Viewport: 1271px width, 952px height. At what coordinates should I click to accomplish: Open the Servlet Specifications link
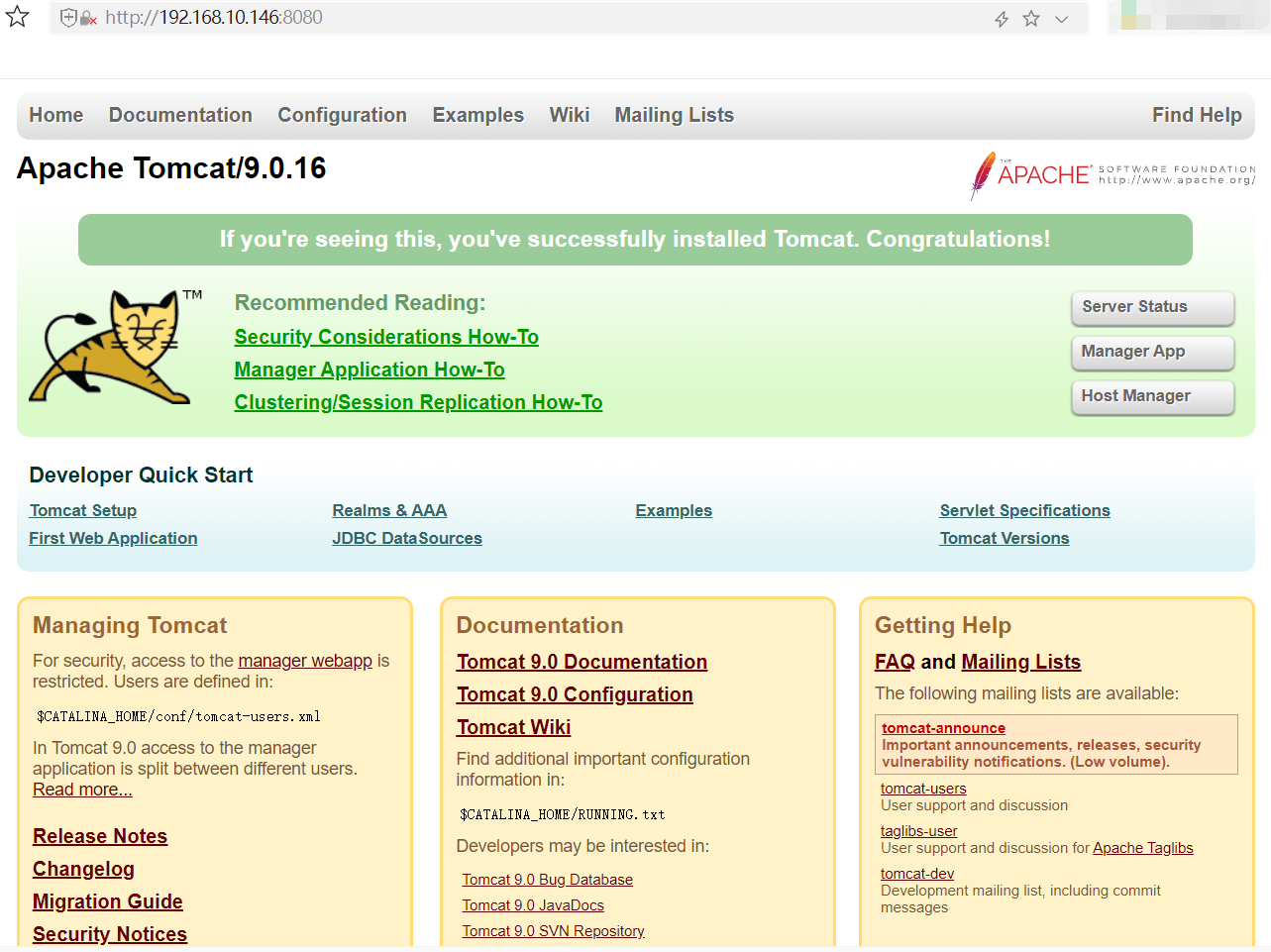coord(1024,510)
